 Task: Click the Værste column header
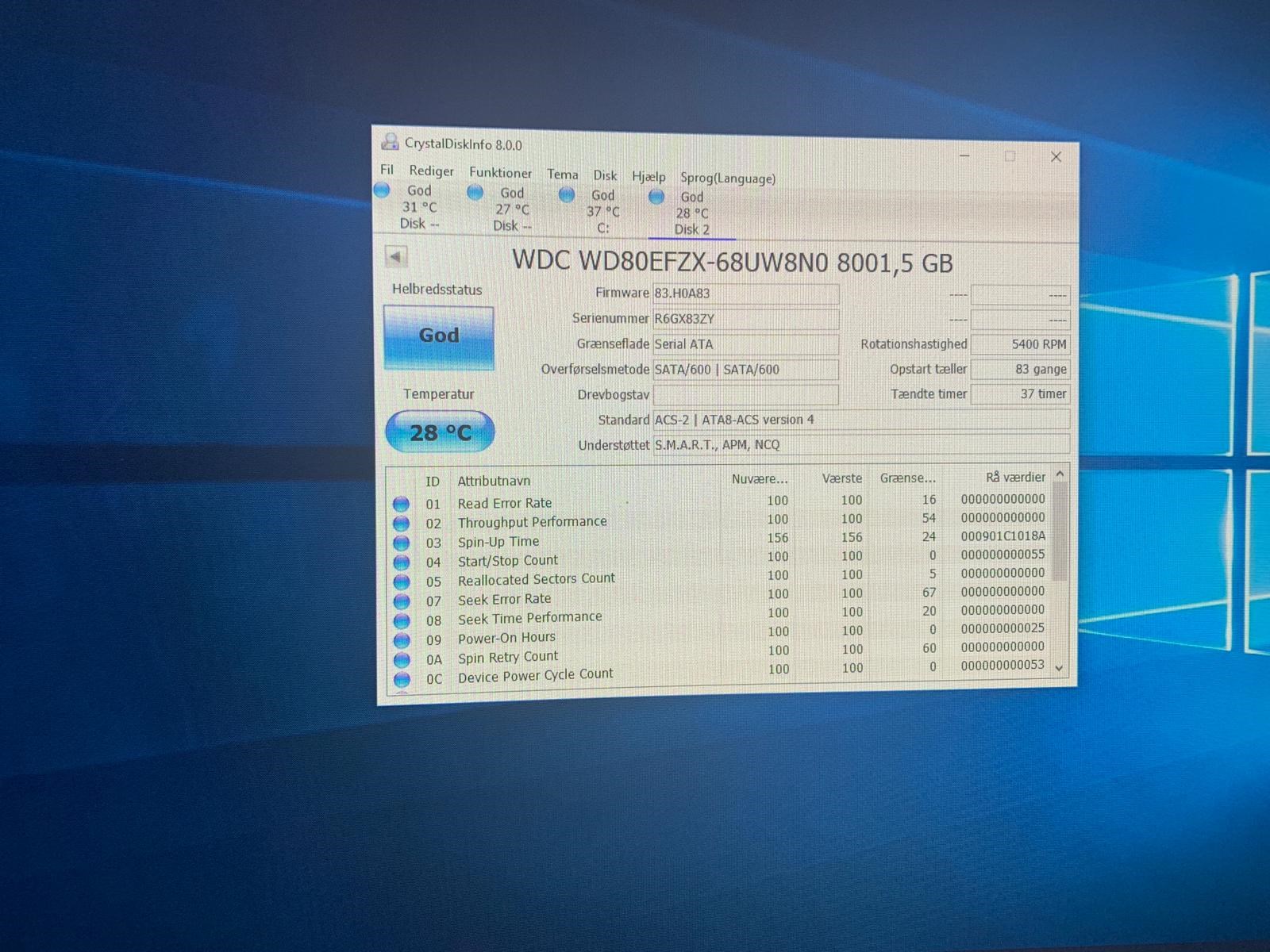click(x=842, y=478)
